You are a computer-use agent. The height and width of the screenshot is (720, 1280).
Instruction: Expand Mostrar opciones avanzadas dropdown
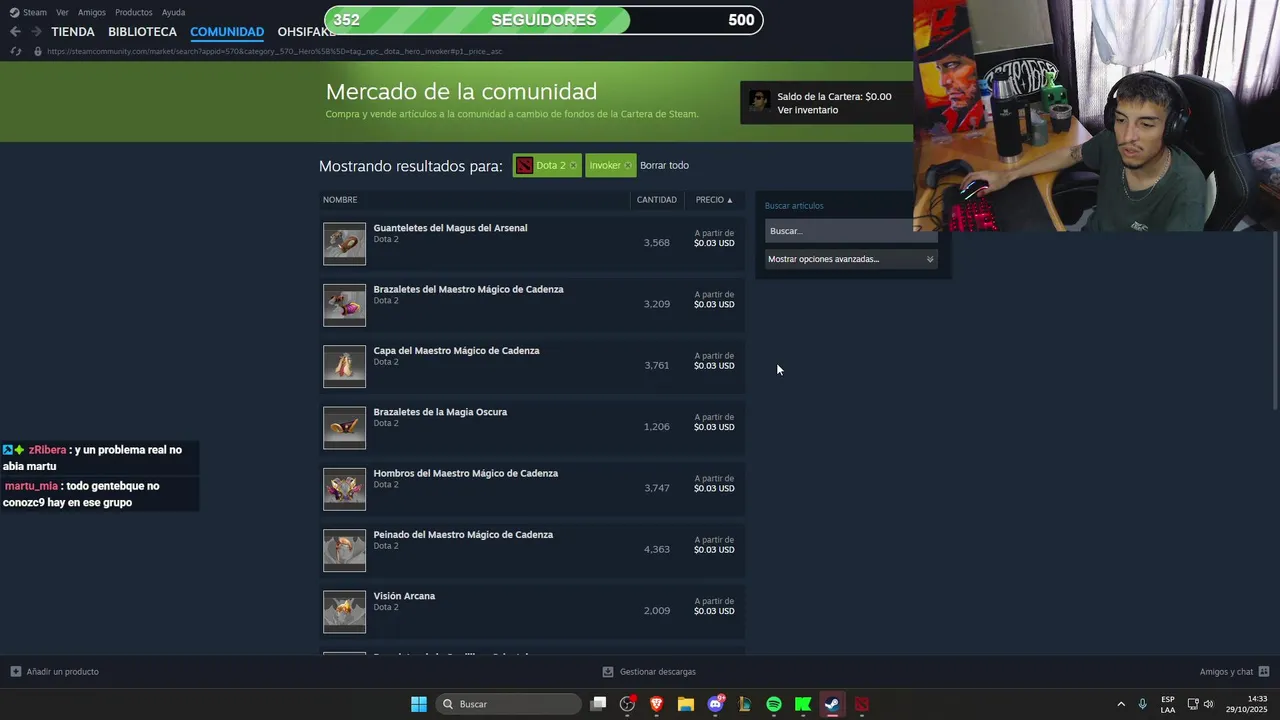[x=851, y=259]
